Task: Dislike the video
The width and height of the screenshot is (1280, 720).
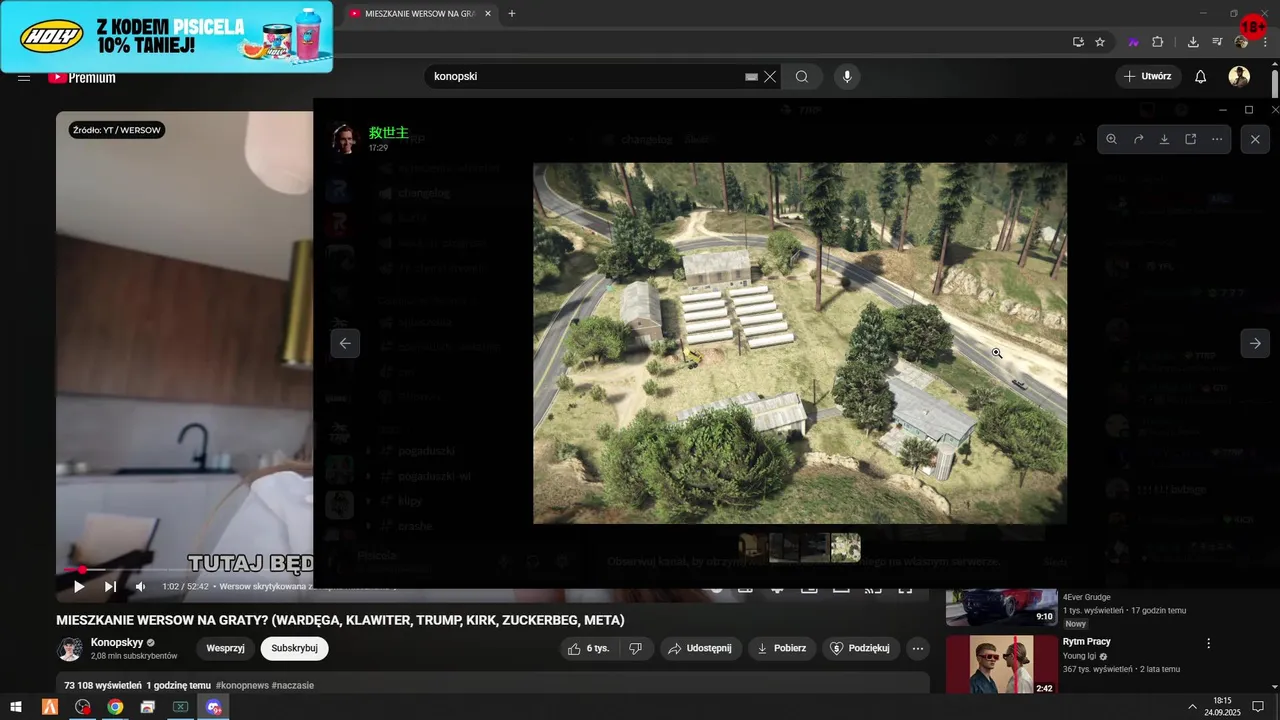Action: [x=635, y=648]
